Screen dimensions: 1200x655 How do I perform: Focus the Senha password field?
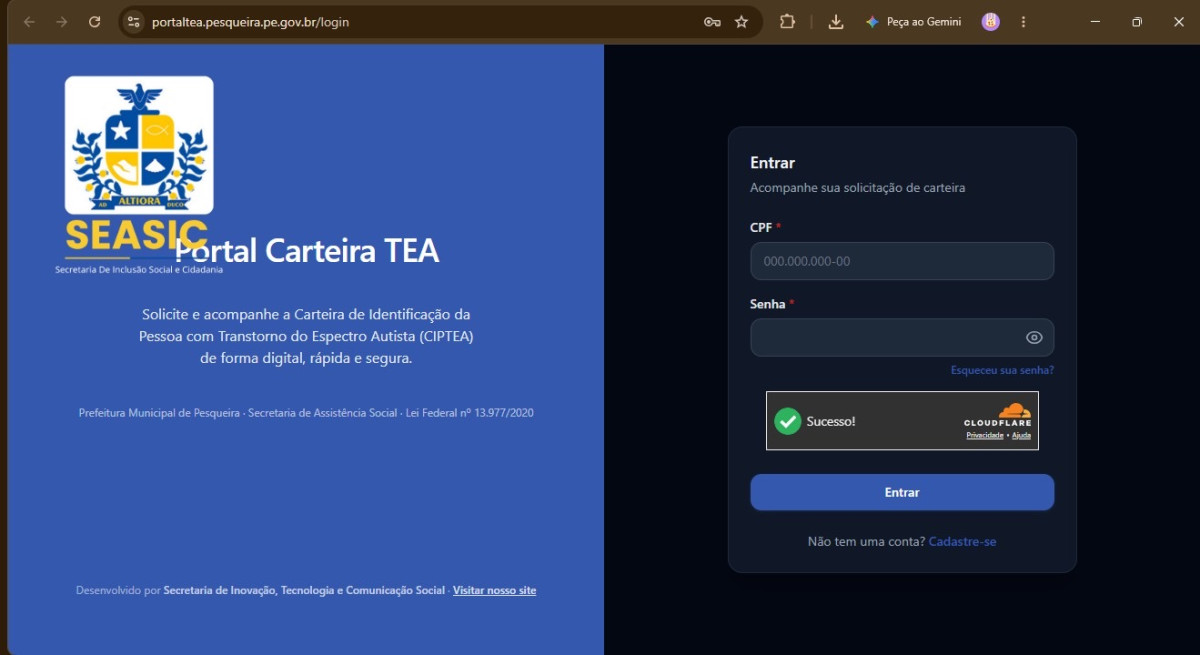(902, 337)
